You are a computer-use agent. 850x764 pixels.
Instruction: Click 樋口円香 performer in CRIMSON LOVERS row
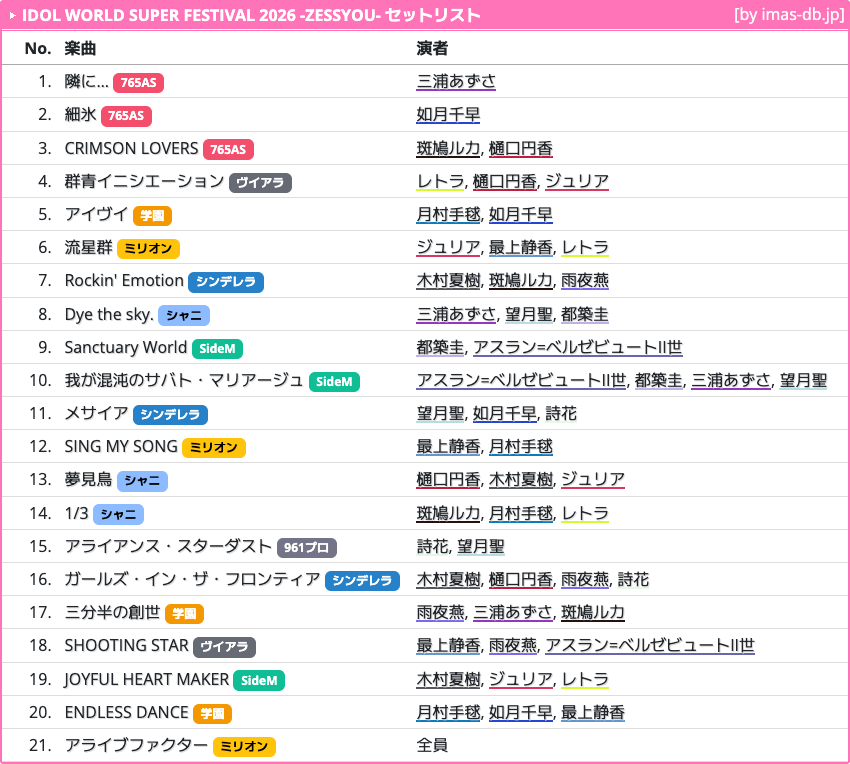tap(520, 148)
